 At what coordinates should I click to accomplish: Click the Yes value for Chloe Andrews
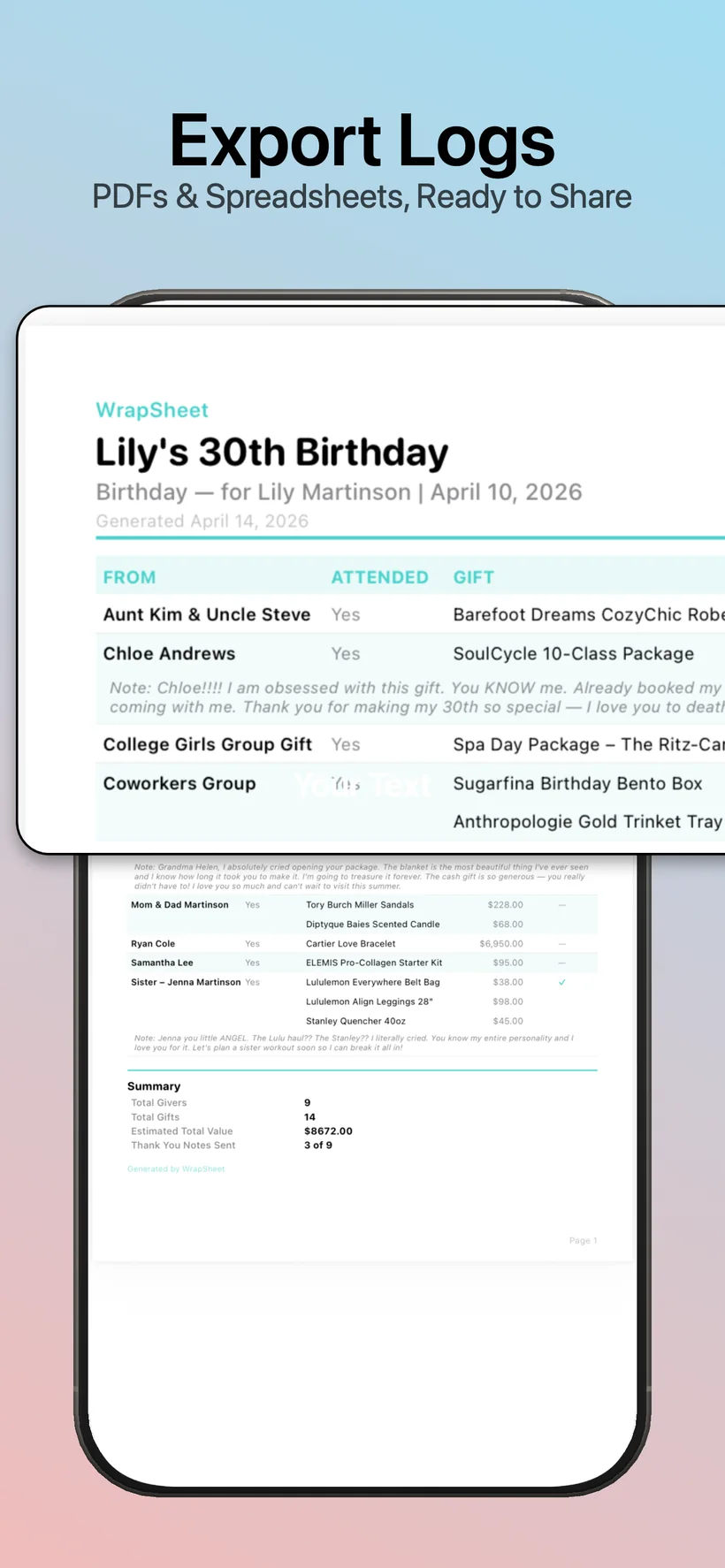346,653
